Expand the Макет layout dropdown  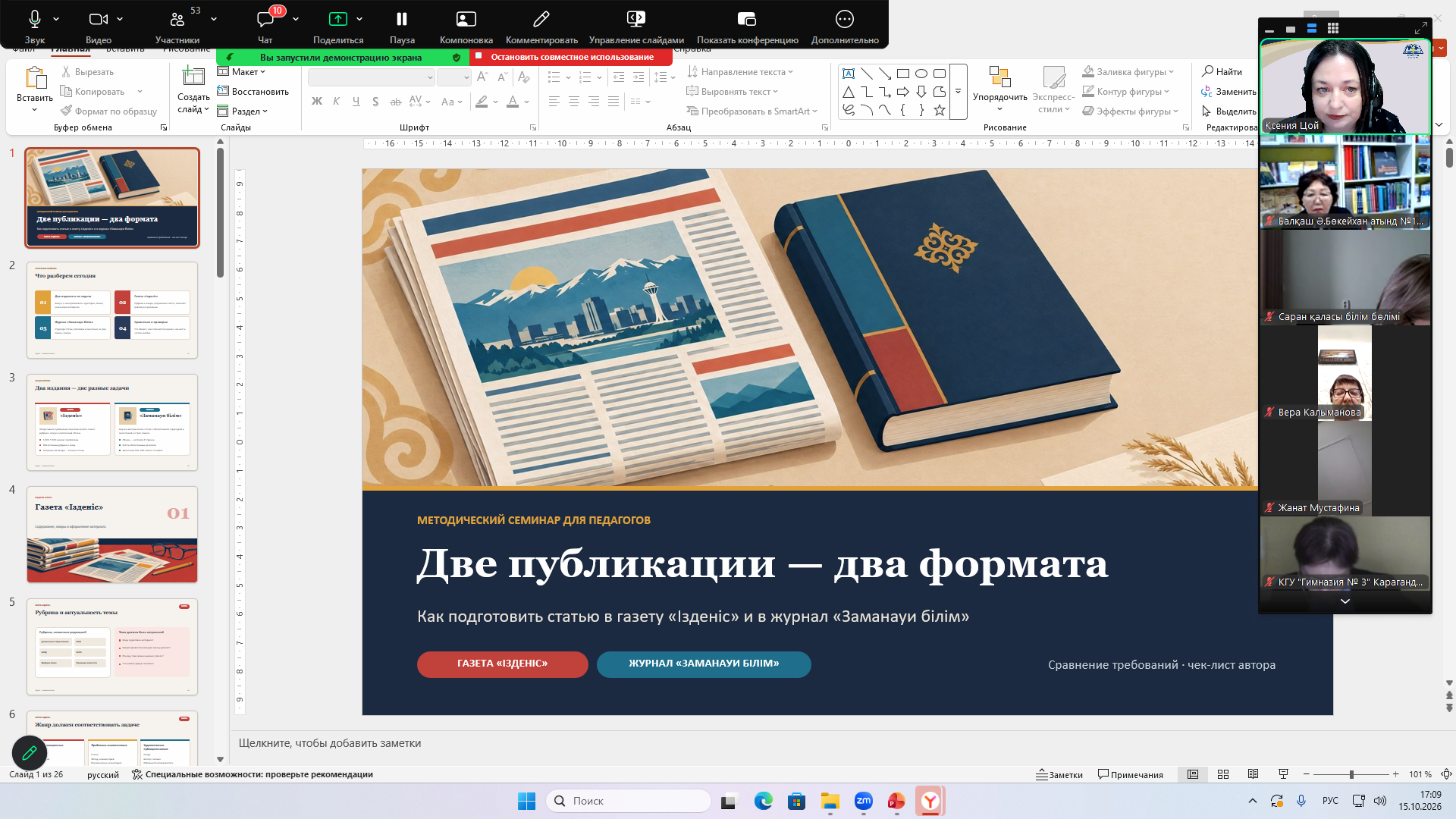[241, 72]
